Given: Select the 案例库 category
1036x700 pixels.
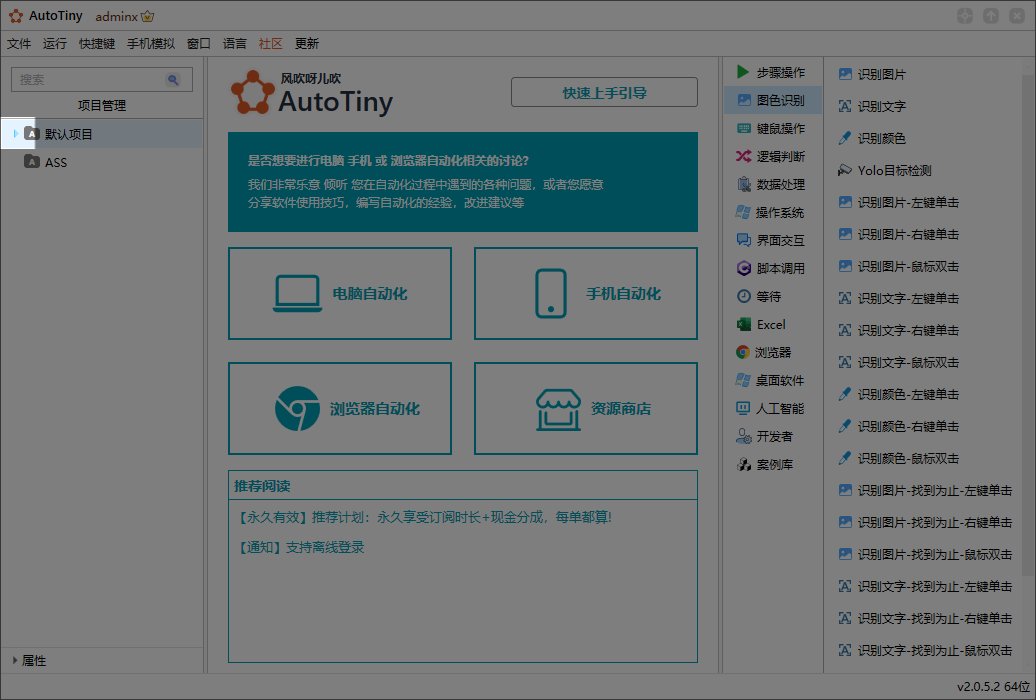Looking at the screenshot, I should [772, 465].
